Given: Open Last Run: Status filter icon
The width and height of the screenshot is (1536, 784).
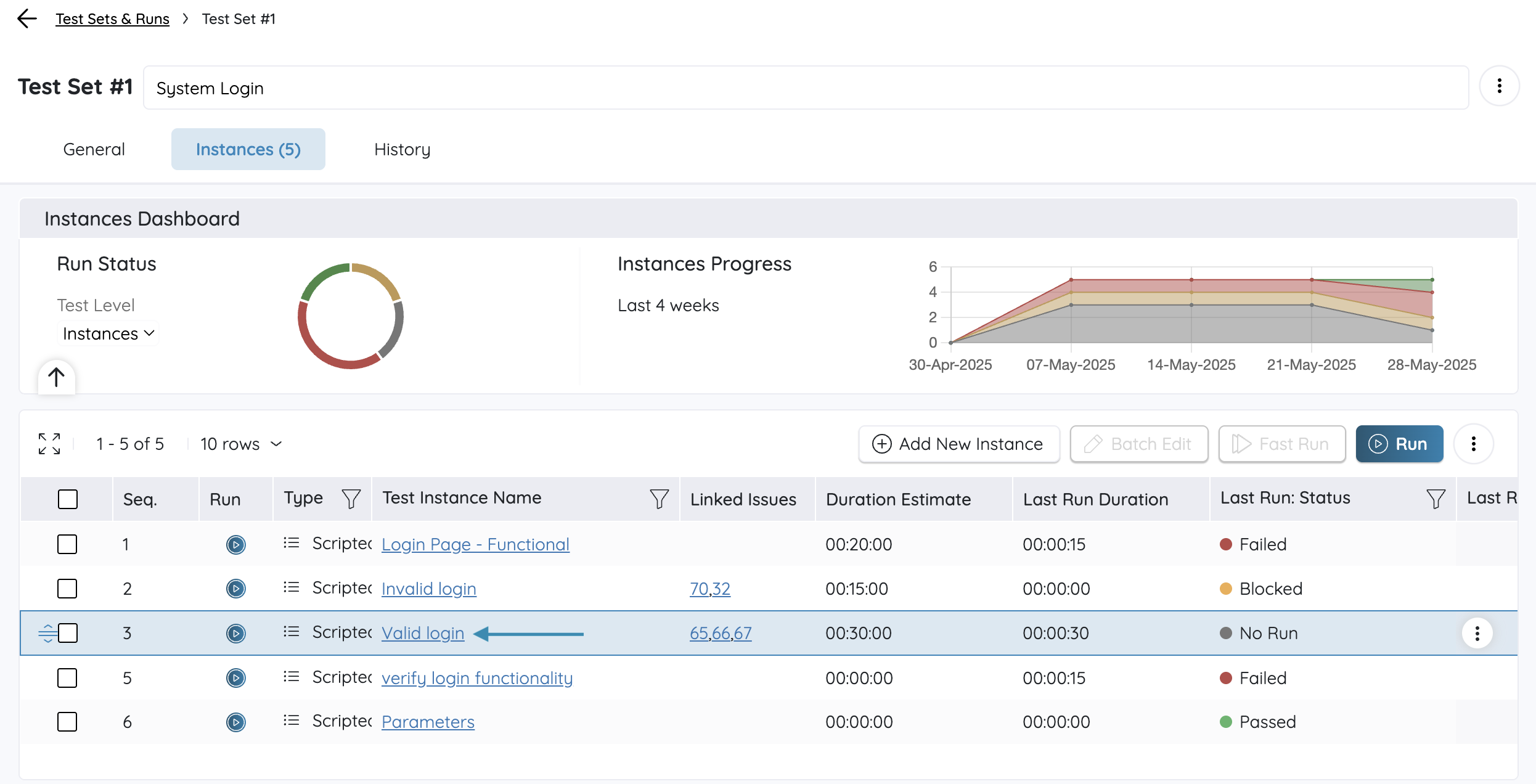Looking at the screenshot, I should (x=1436, y=499).
